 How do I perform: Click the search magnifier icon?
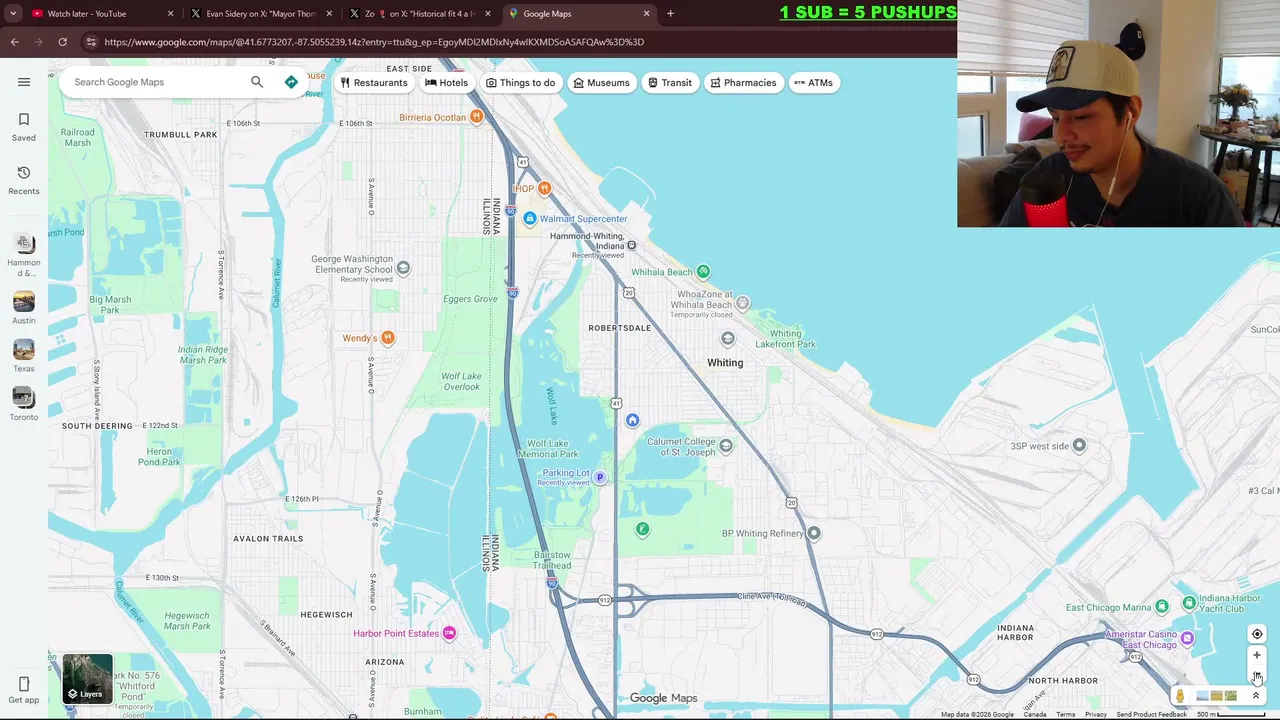coord(257,82)
